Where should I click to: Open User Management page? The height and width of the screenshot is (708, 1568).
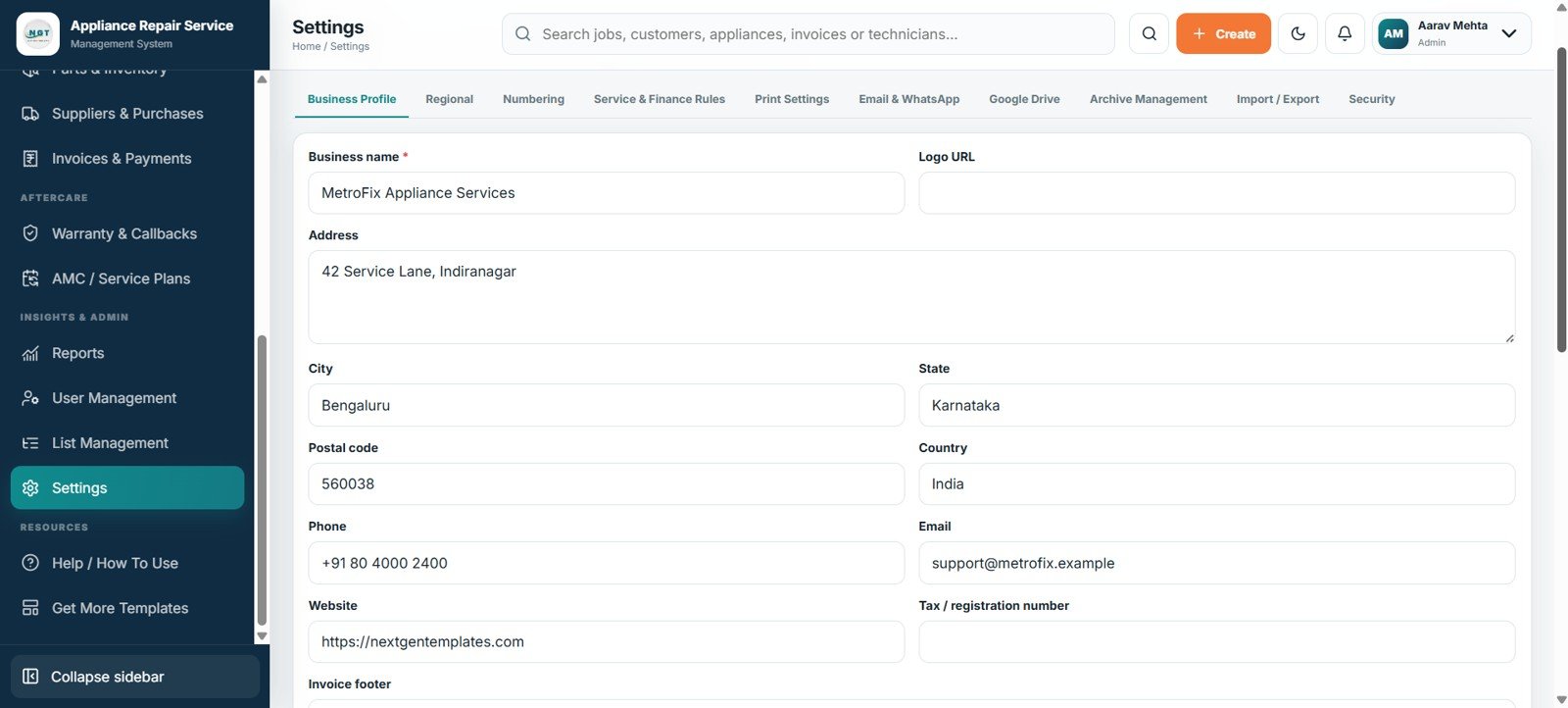tap(127, 398)
